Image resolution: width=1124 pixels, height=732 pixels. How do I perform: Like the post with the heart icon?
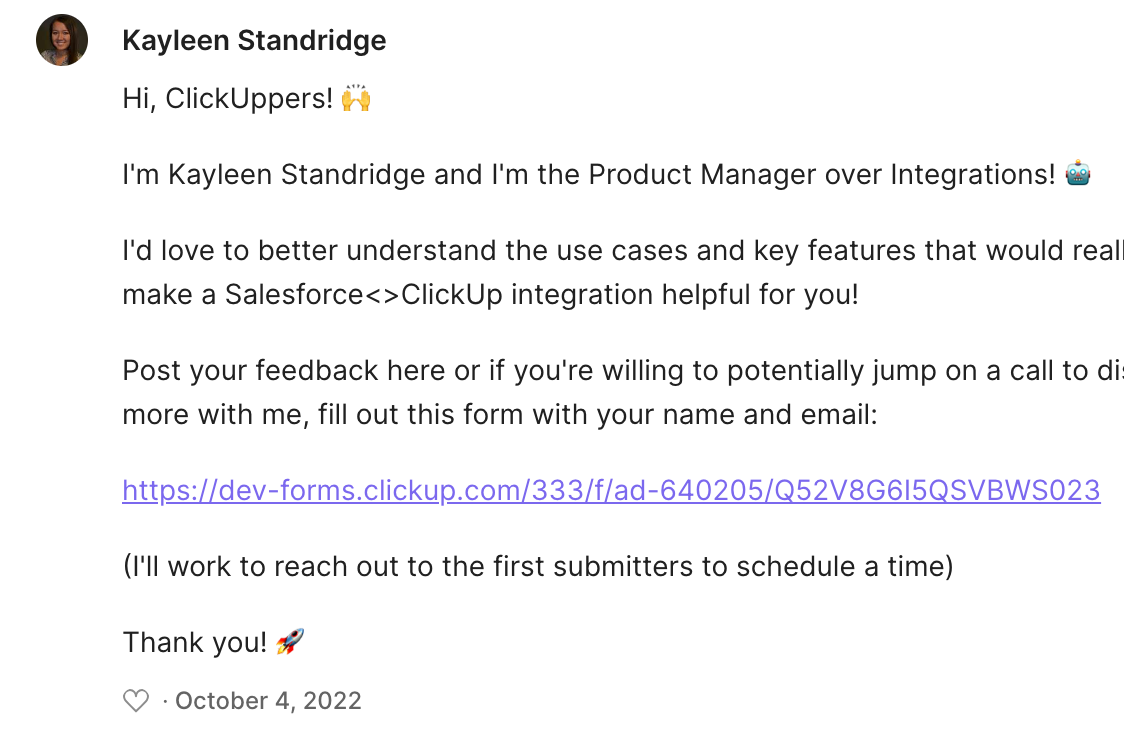point(135,700)
